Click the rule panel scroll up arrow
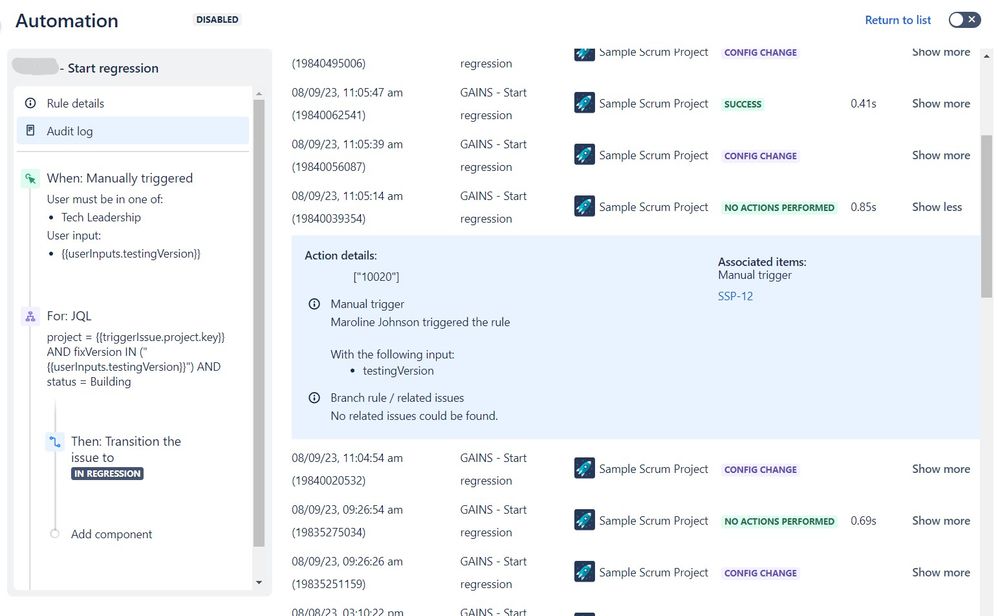Screen dimensions: 998x616 pyautogui.click(x=258, y=94)
